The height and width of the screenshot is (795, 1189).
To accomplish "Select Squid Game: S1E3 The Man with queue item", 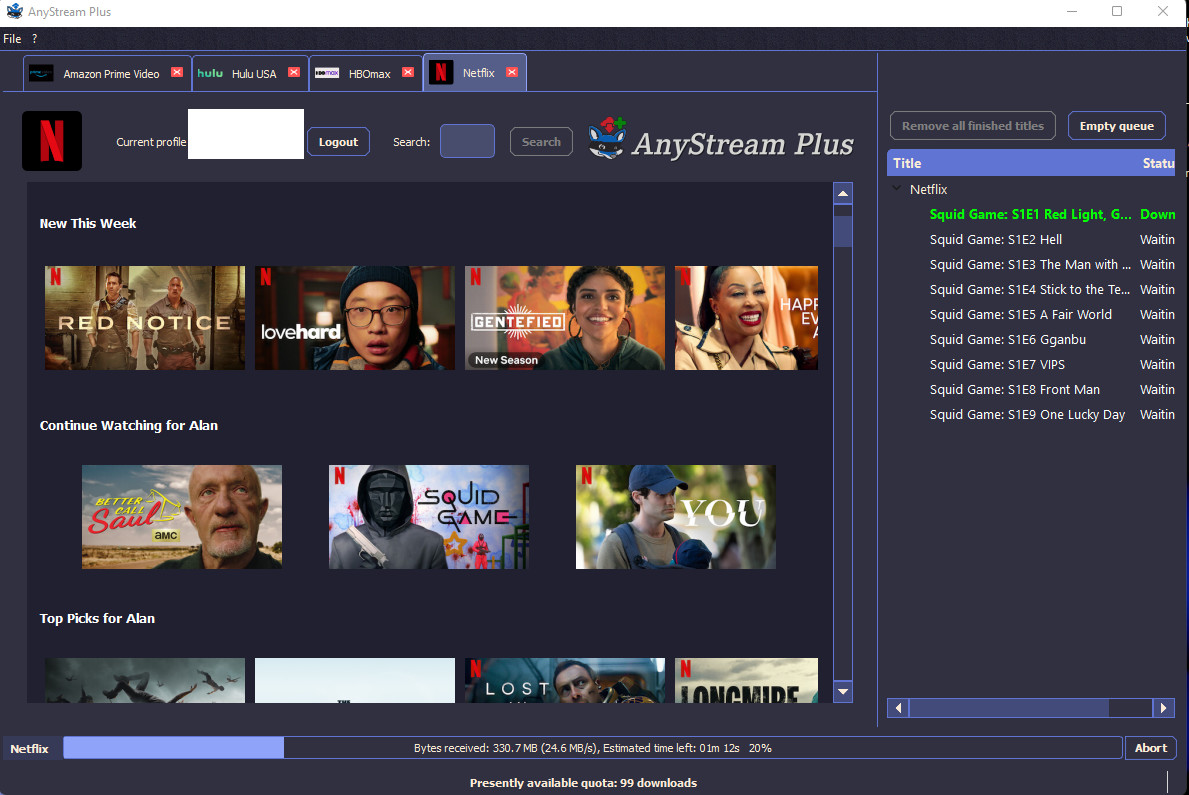I will 1031,265.
